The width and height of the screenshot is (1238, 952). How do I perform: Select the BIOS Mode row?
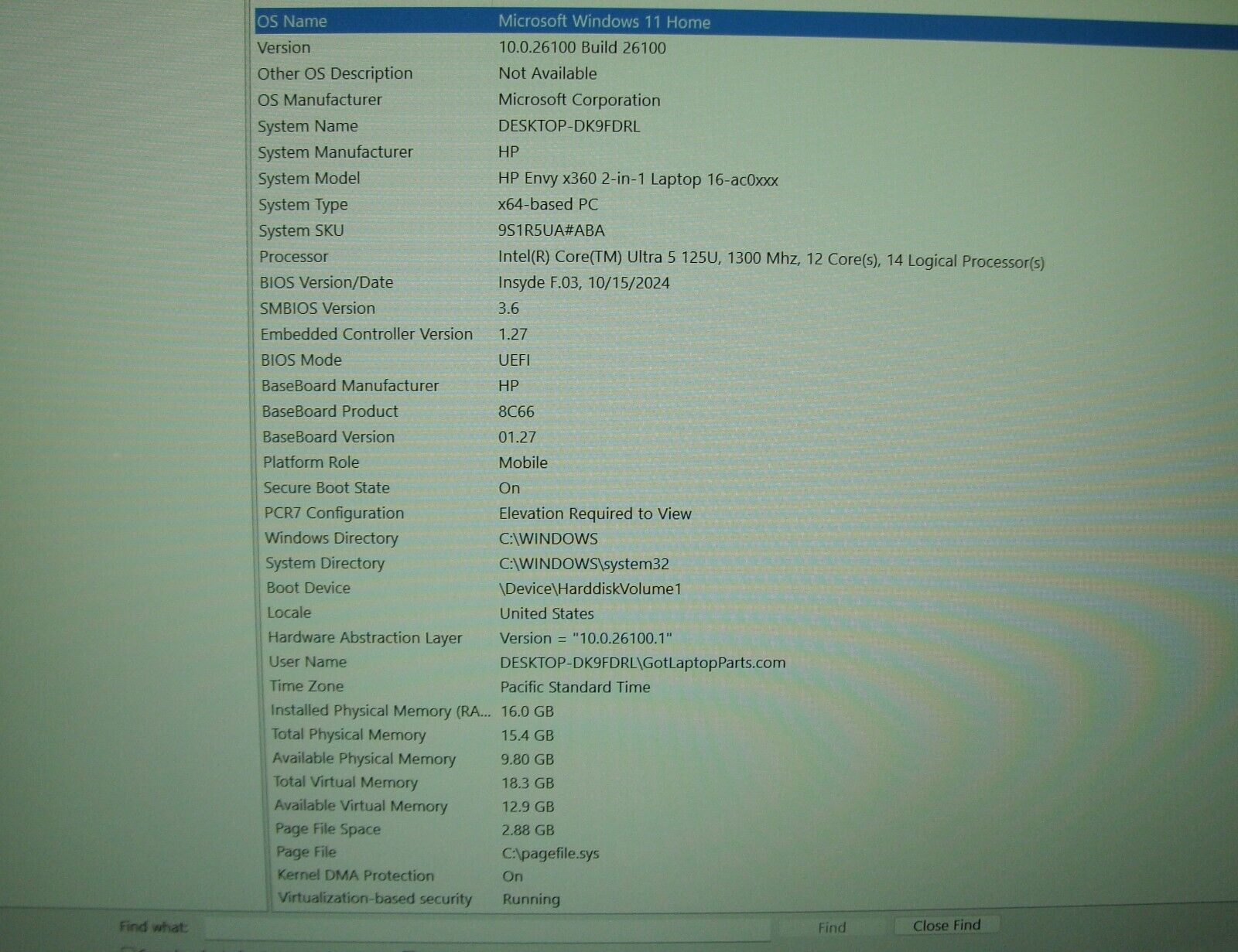click(302, 360)
